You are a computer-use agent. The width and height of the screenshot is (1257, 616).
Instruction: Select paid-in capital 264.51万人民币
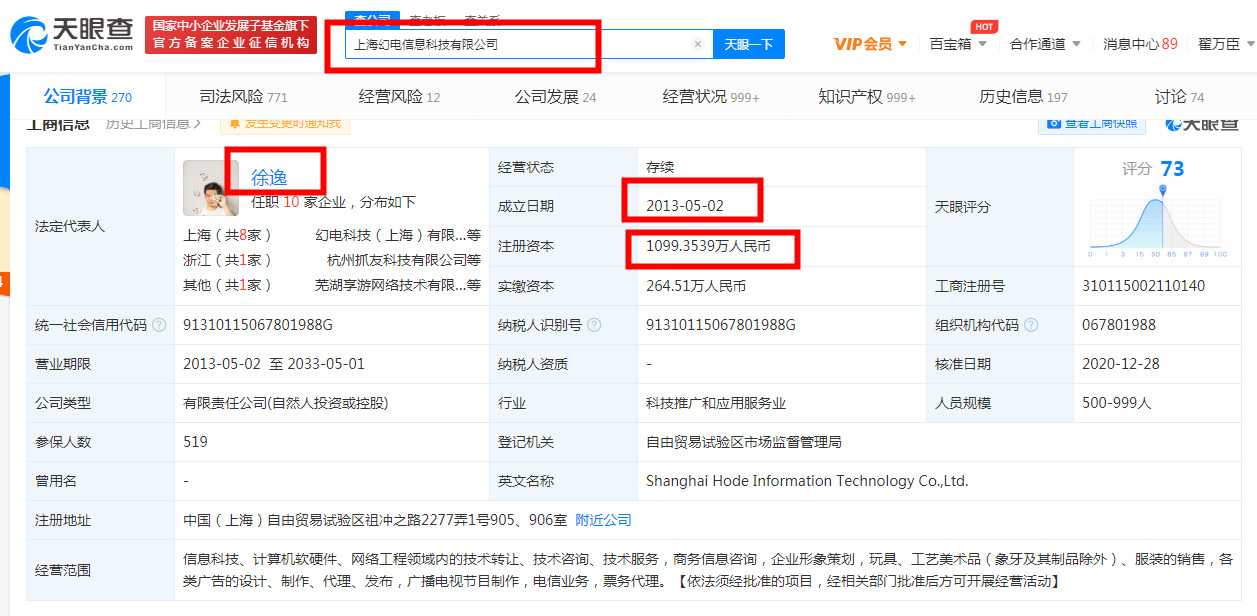[696, 286]
